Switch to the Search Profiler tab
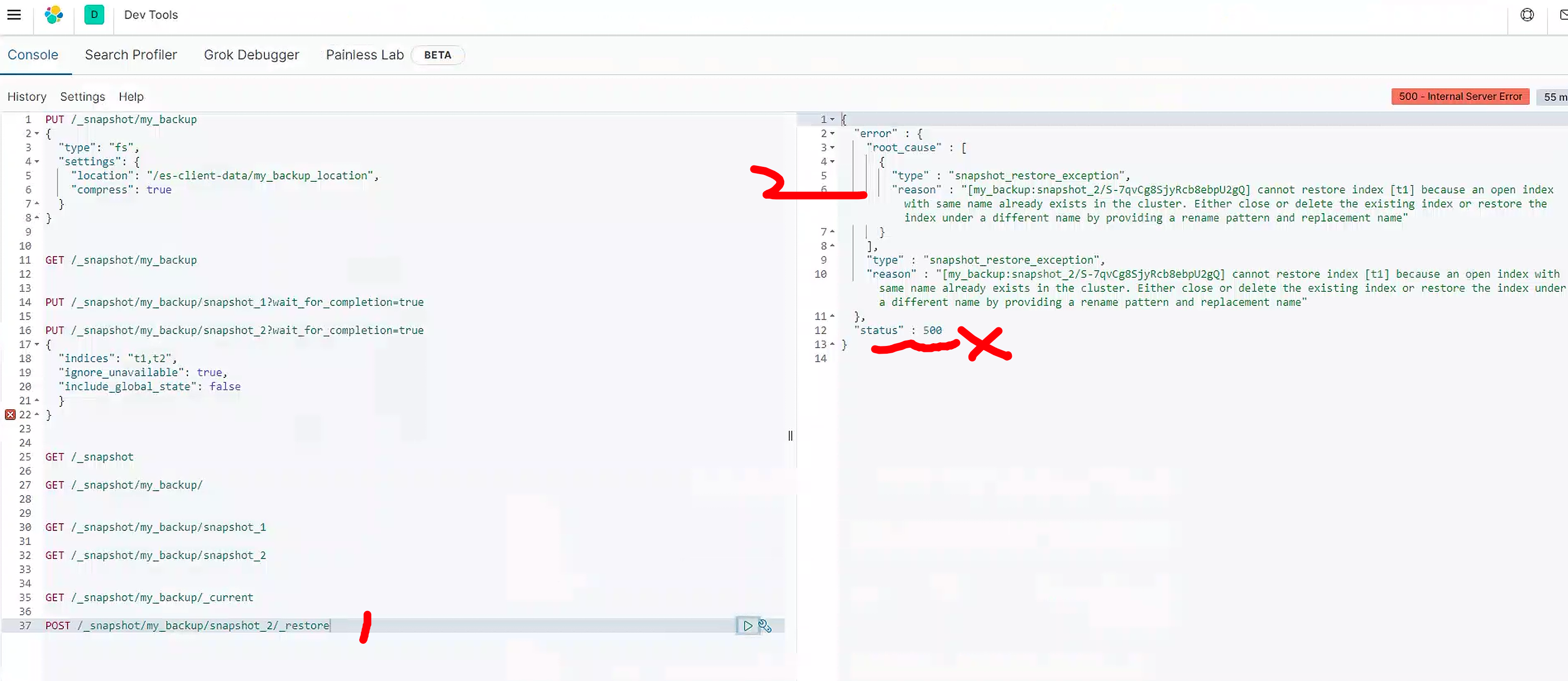Viewport: 1568px width, 681px height. pos(131,55)
